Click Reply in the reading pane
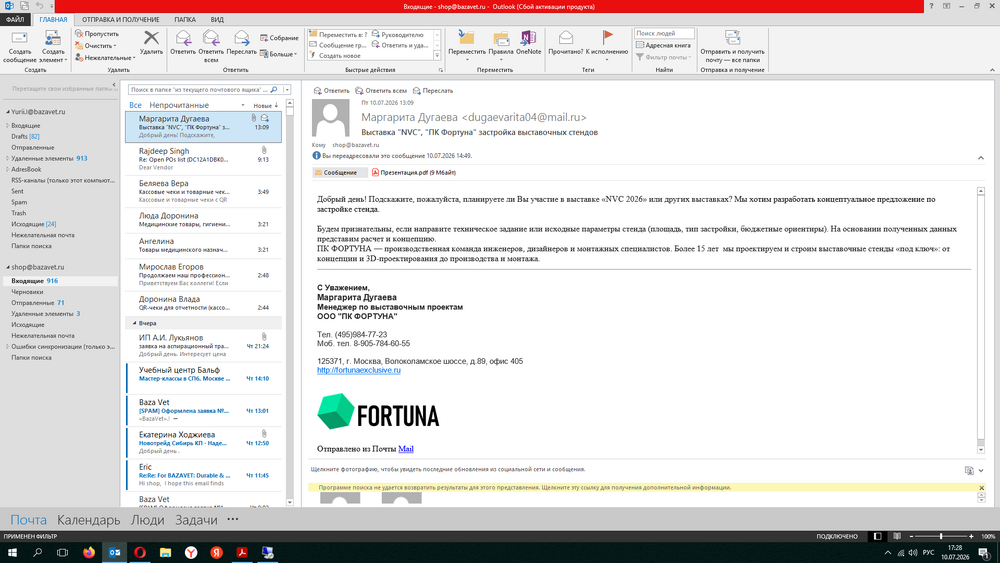Screen dimensions: 1000x563 [x=332, y=91]
